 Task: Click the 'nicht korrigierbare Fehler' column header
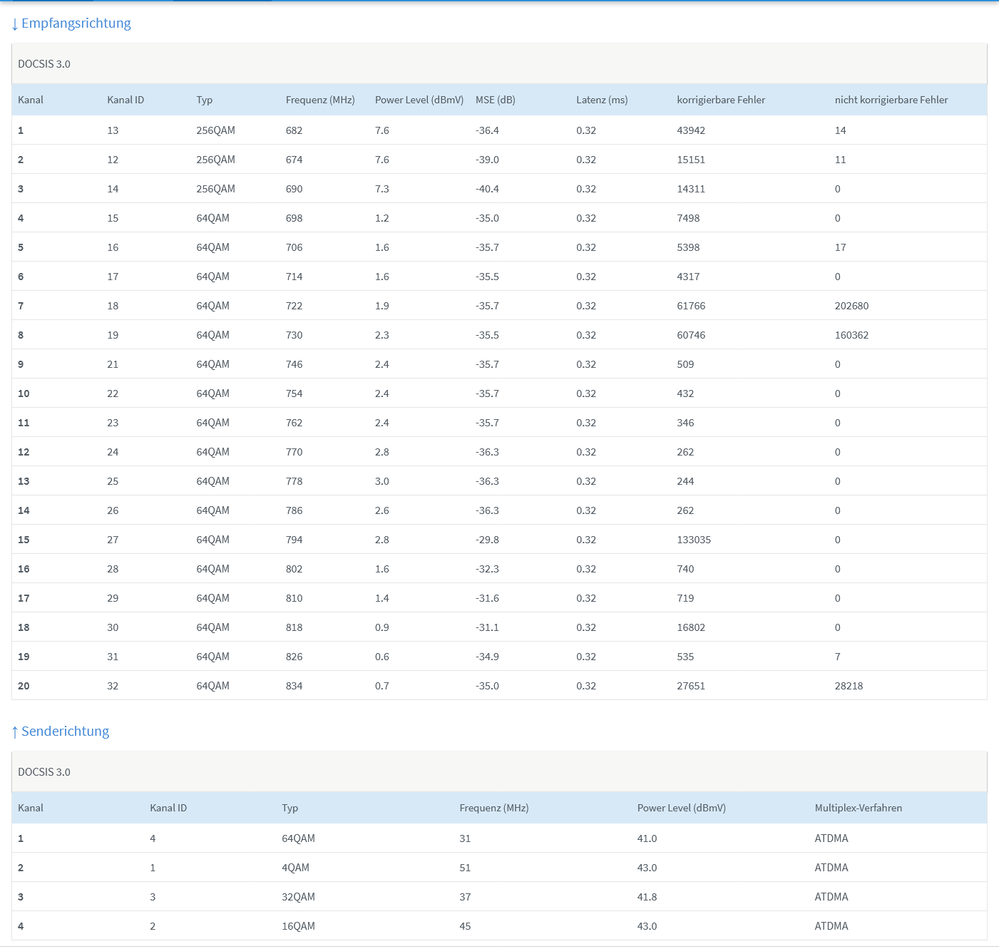pyautogui.click(x=891, y=100)
